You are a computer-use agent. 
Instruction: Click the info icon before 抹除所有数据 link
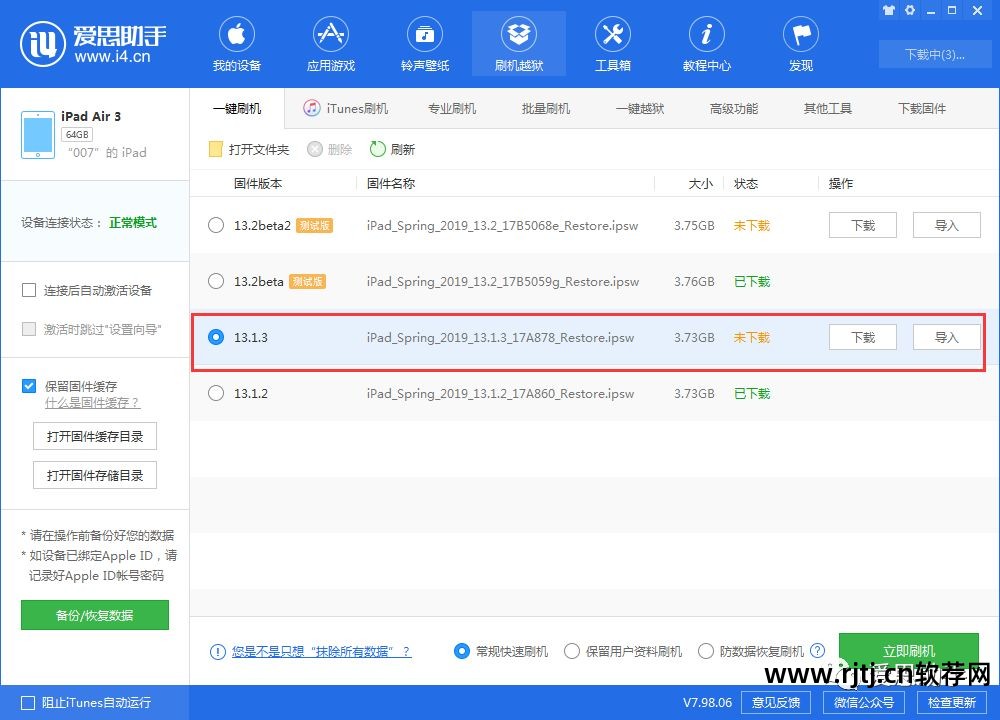(x=217, y=652)
